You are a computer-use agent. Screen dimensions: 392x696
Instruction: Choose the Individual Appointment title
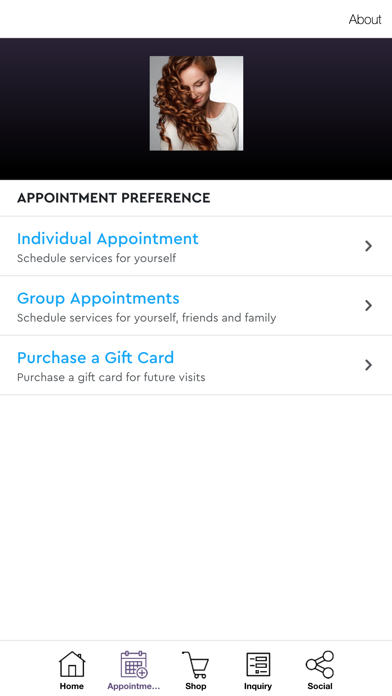108,239
